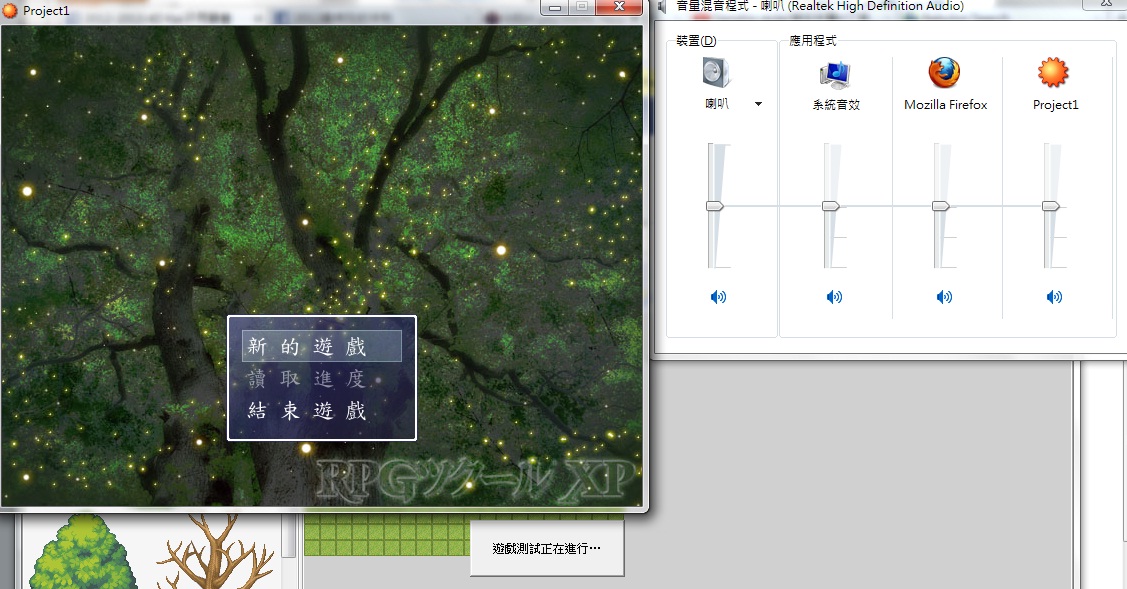Click the Project1 game window title icon
1127x589 pixels.
(10, 11)
